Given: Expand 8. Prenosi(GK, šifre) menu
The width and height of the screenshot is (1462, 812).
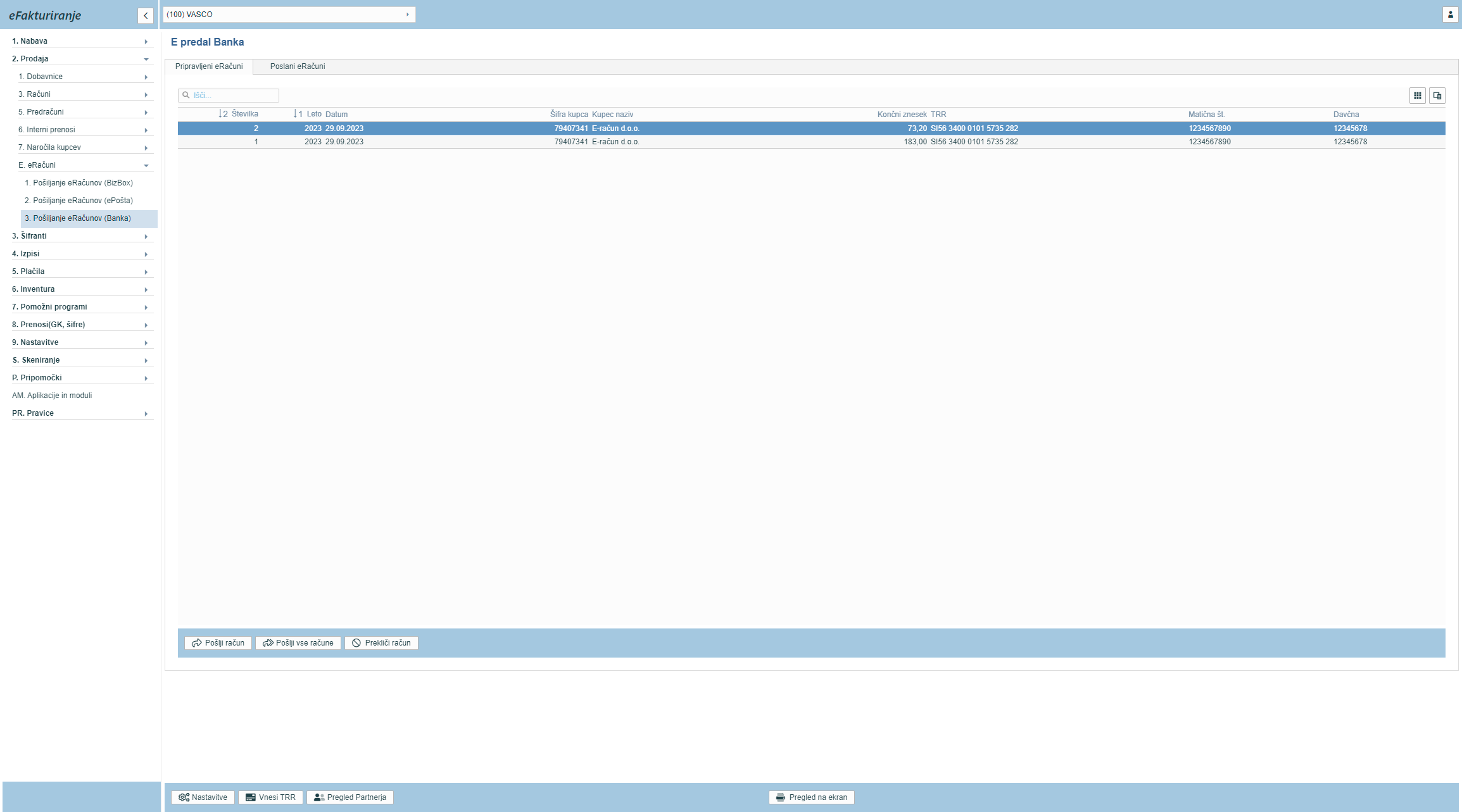Looking at the screenshot, I should point(82,325).
